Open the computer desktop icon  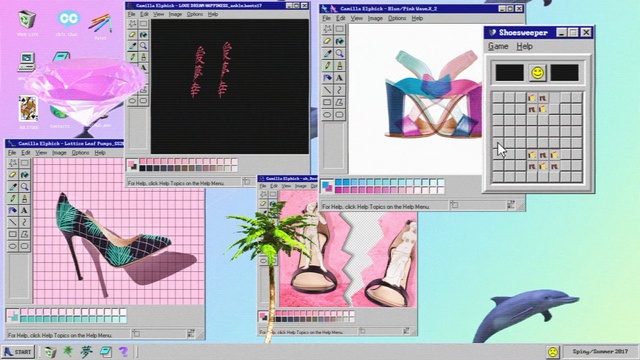pyautogui.click(x=27, y=62)
